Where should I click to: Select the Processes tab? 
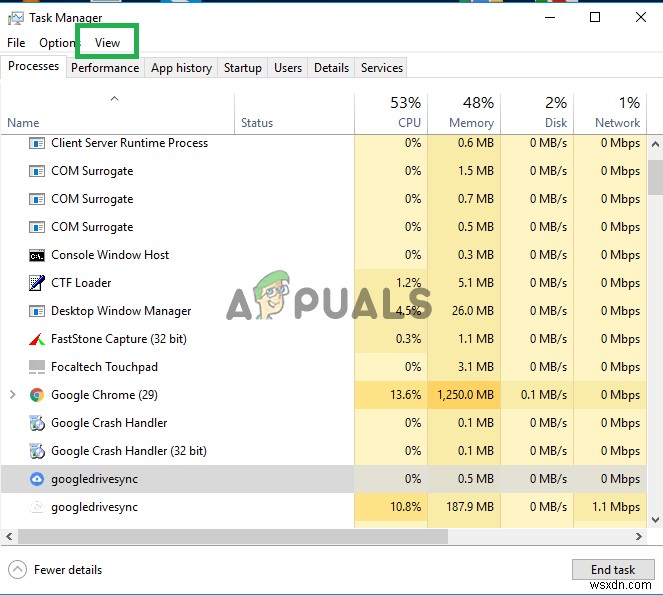click(33, 66)
